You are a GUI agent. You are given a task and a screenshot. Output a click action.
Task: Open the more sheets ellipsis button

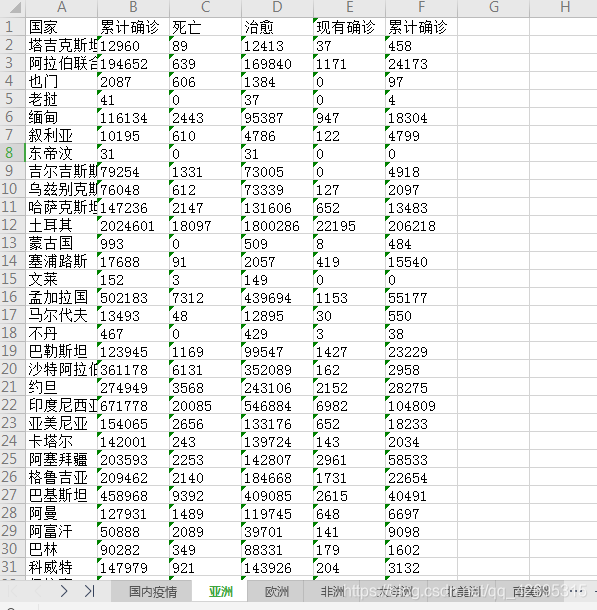[x=576, y=591]
